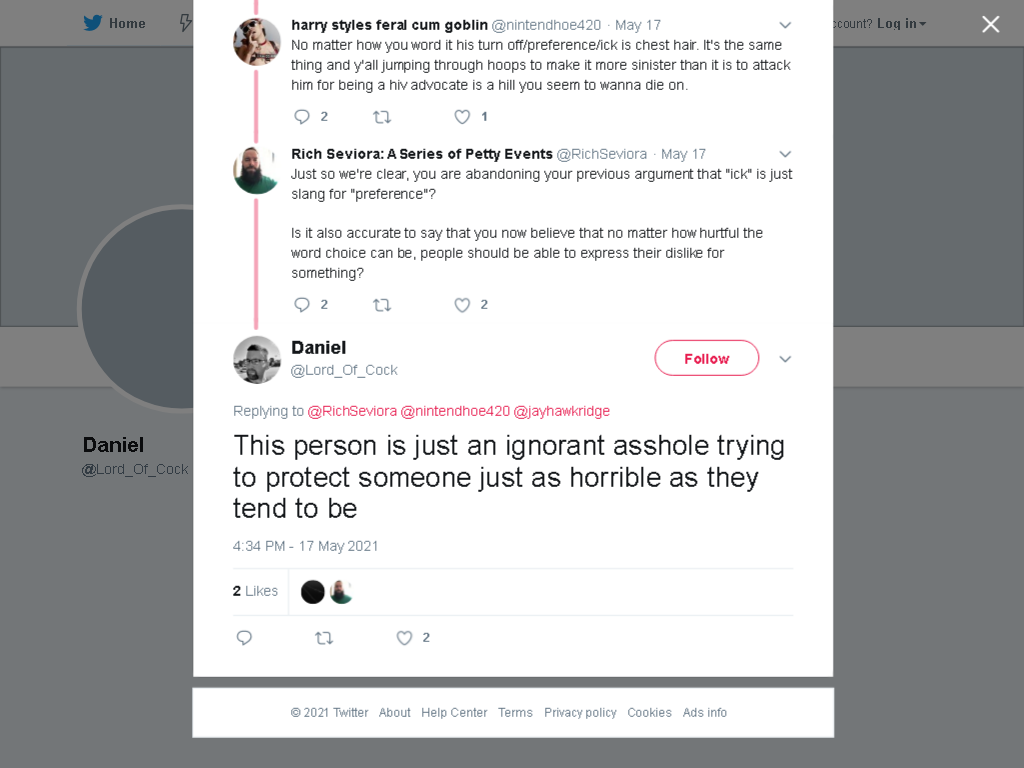
Task: Open the Log in dropdown
Action: point(901,24)
